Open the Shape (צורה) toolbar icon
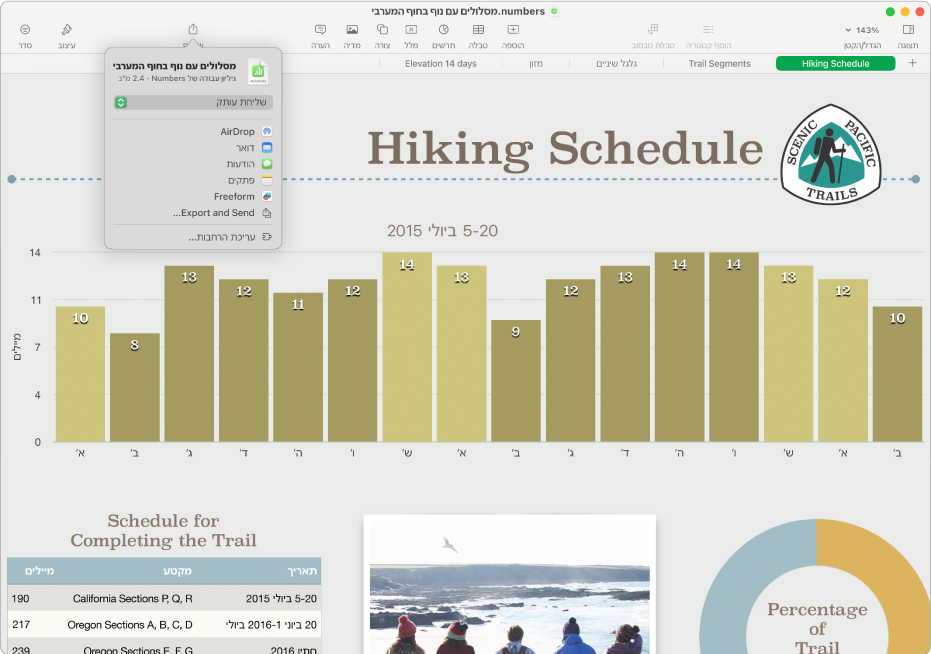 [382, 29]
